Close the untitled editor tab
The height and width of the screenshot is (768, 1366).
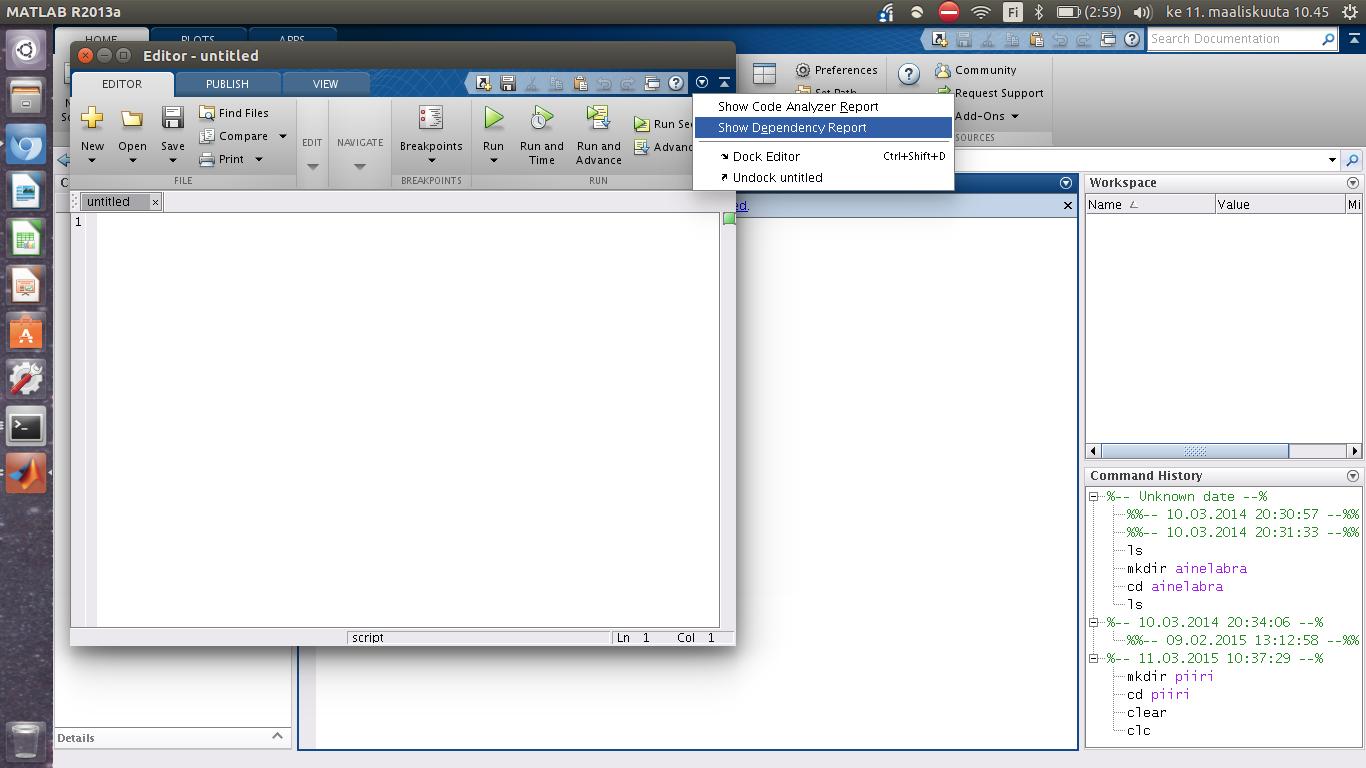click(155, 202)
